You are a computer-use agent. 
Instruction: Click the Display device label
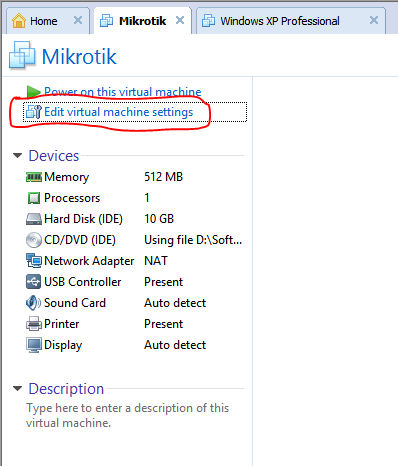pyautogui.click(x=63, y=345)
